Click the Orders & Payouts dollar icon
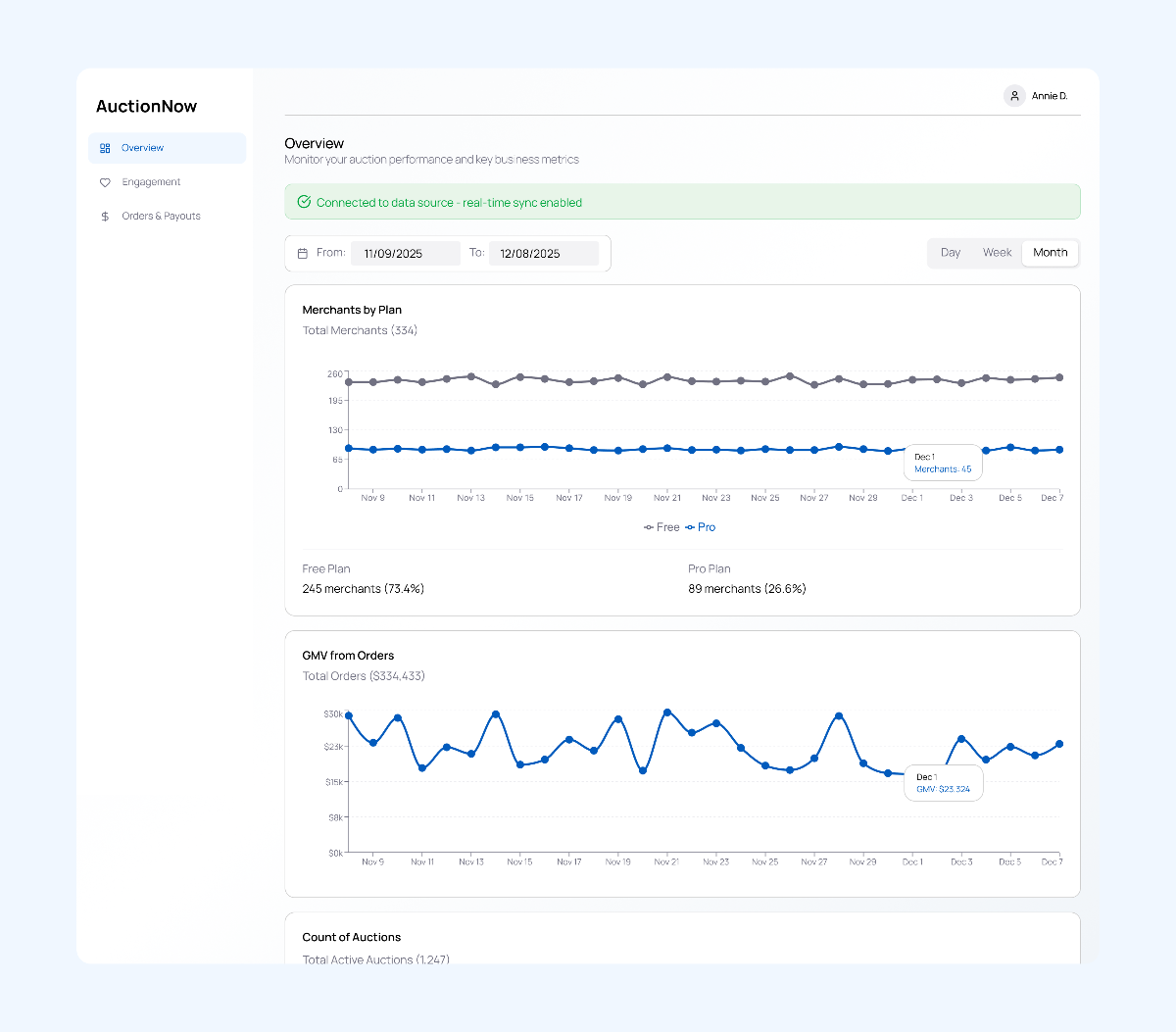 pos(105,216)
